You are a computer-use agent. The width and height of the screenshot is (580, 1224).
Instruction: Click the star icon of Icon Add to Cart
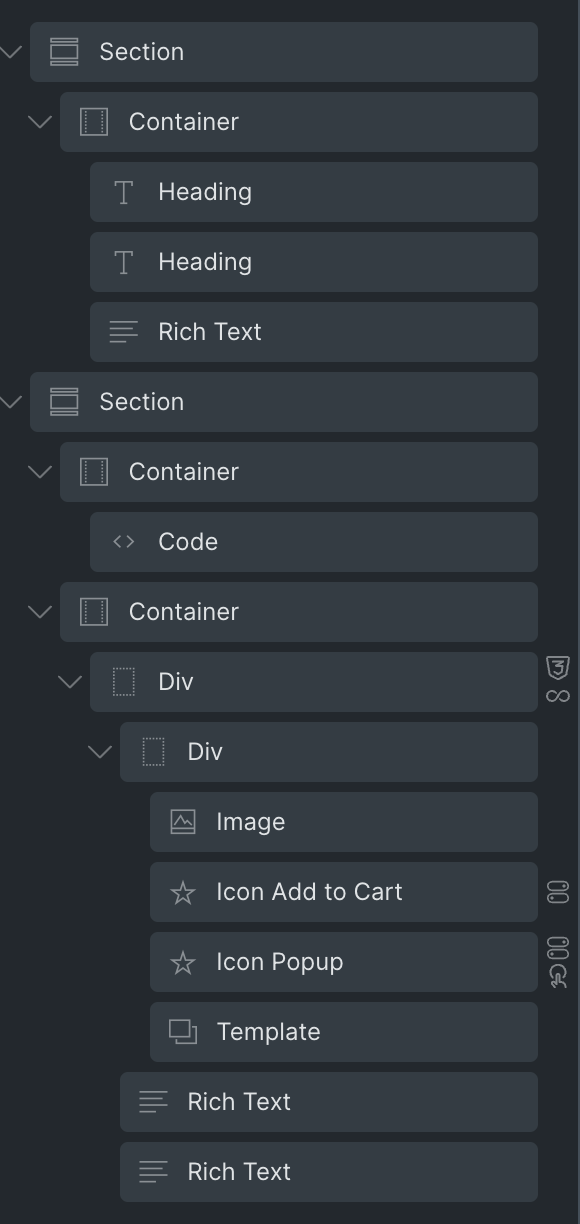tap(183, 892)
